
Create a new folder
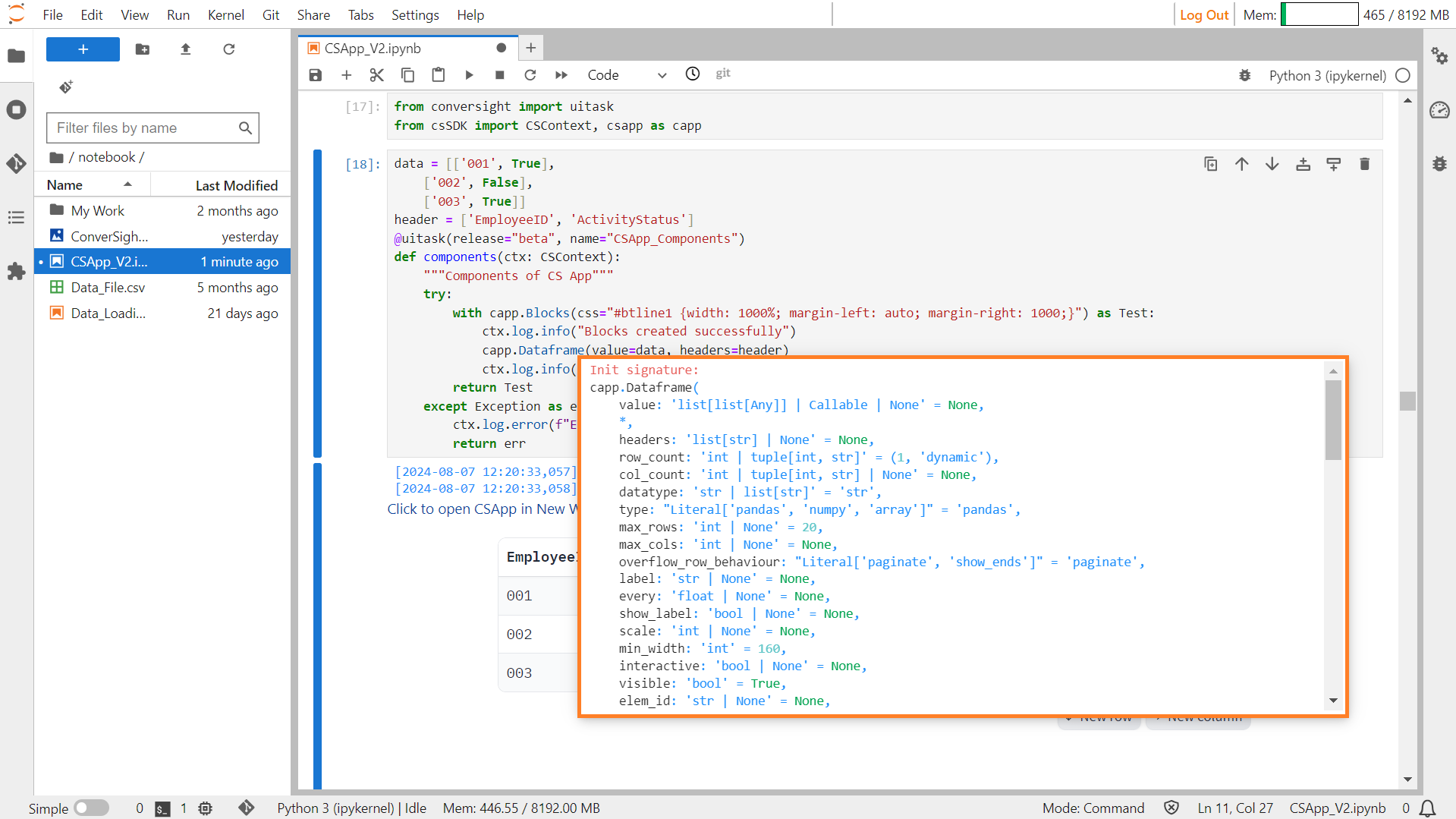pos(143,49)
